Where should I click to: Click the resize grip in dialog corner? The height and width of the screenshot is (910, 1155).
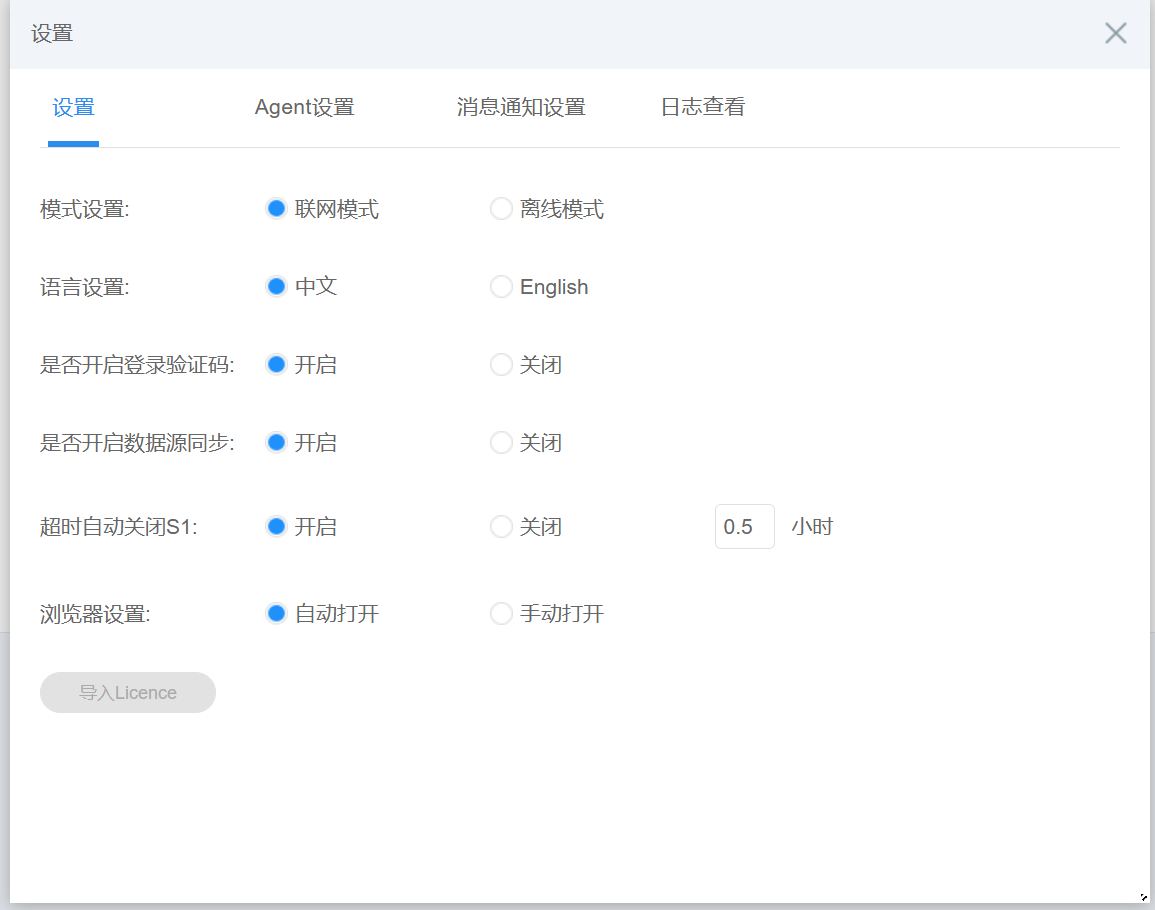pos(1143,898)
